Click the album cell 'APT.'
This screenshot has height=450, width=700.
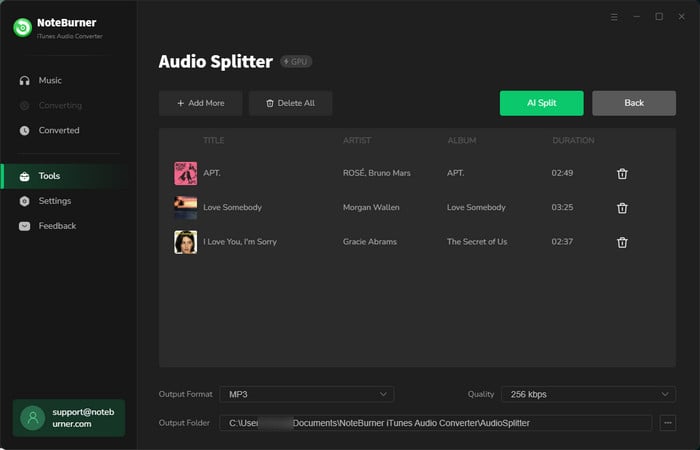(455, 173)
